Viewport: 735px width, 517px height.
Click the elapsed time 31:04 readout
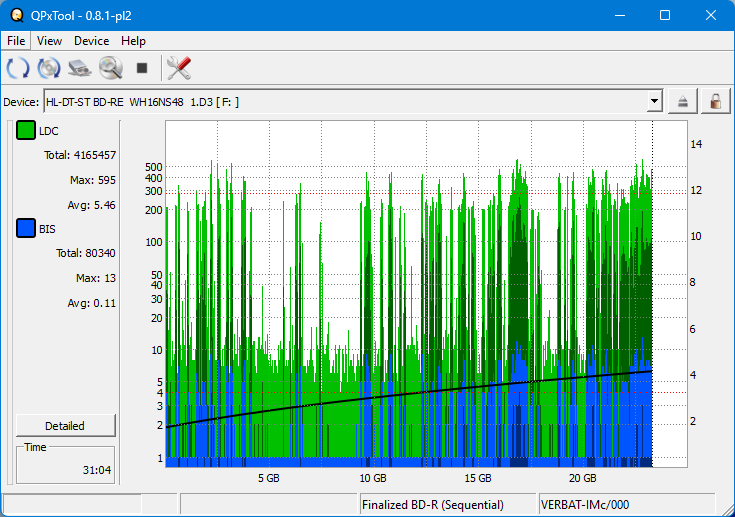click(x=97, y=470)
